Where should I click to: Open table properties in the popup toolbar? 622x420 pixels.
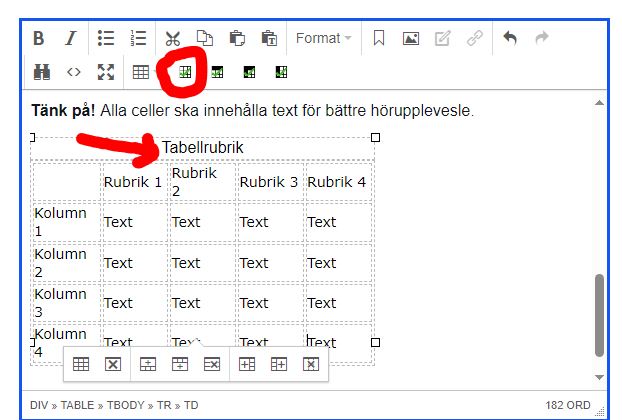coord(81,364)
